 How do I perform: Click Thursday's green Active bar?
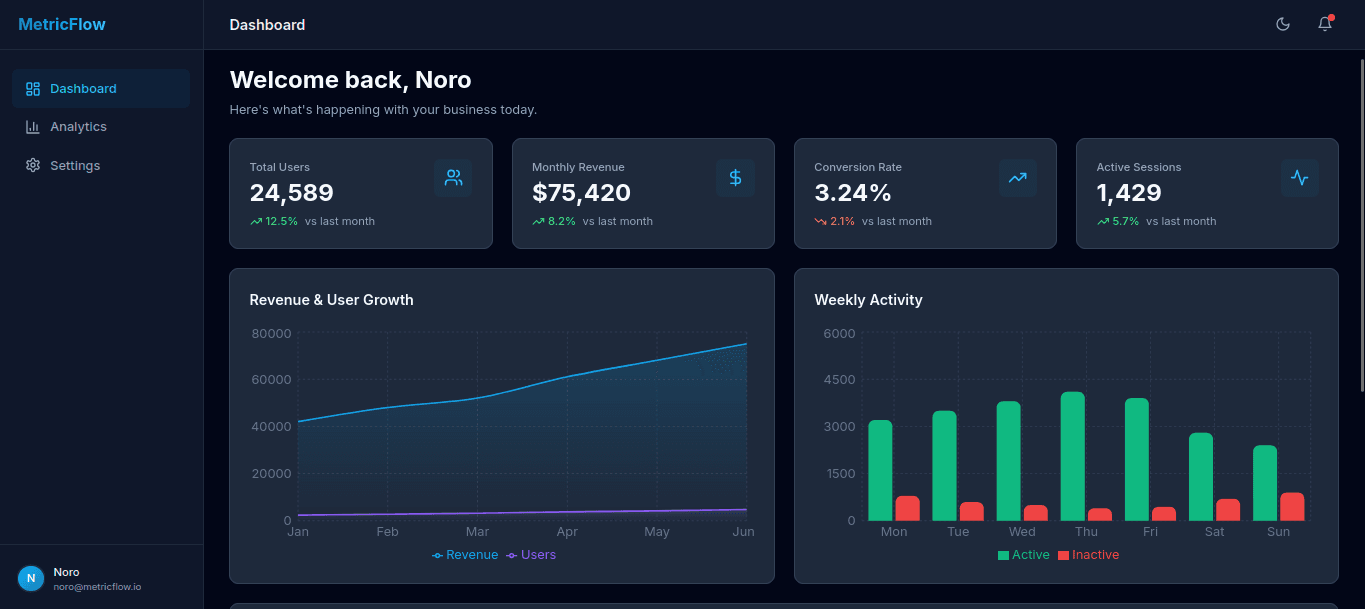(x=1073, y=456)
